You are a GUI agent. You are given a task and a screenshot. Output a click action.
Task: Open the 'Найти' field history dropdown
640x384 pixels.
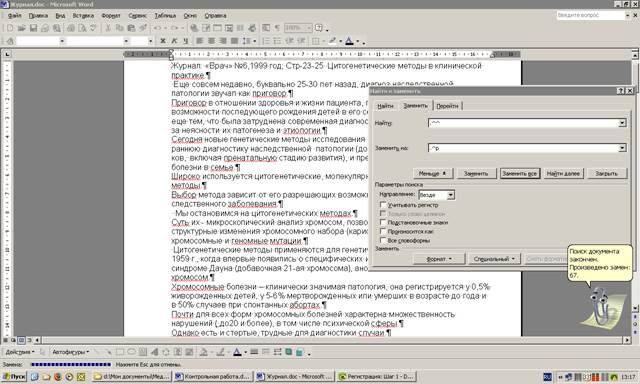pyautogui.click(x=622, y=123)
